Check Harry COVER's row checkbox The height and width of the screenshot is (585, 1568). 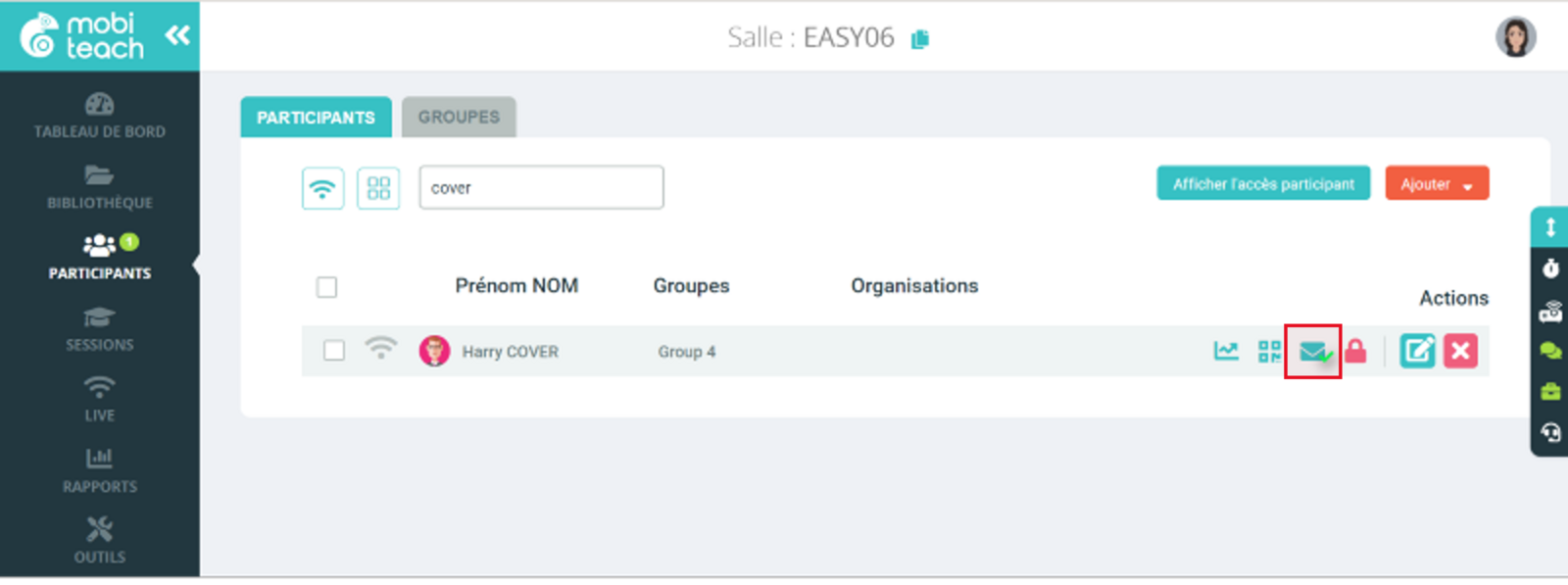point(334,351)
